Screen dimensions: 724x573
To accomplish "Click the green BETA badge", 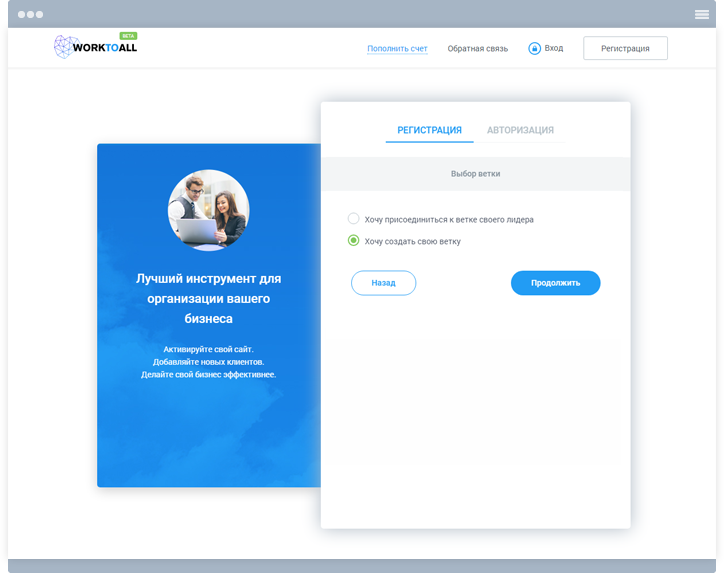I will point(128,36).
